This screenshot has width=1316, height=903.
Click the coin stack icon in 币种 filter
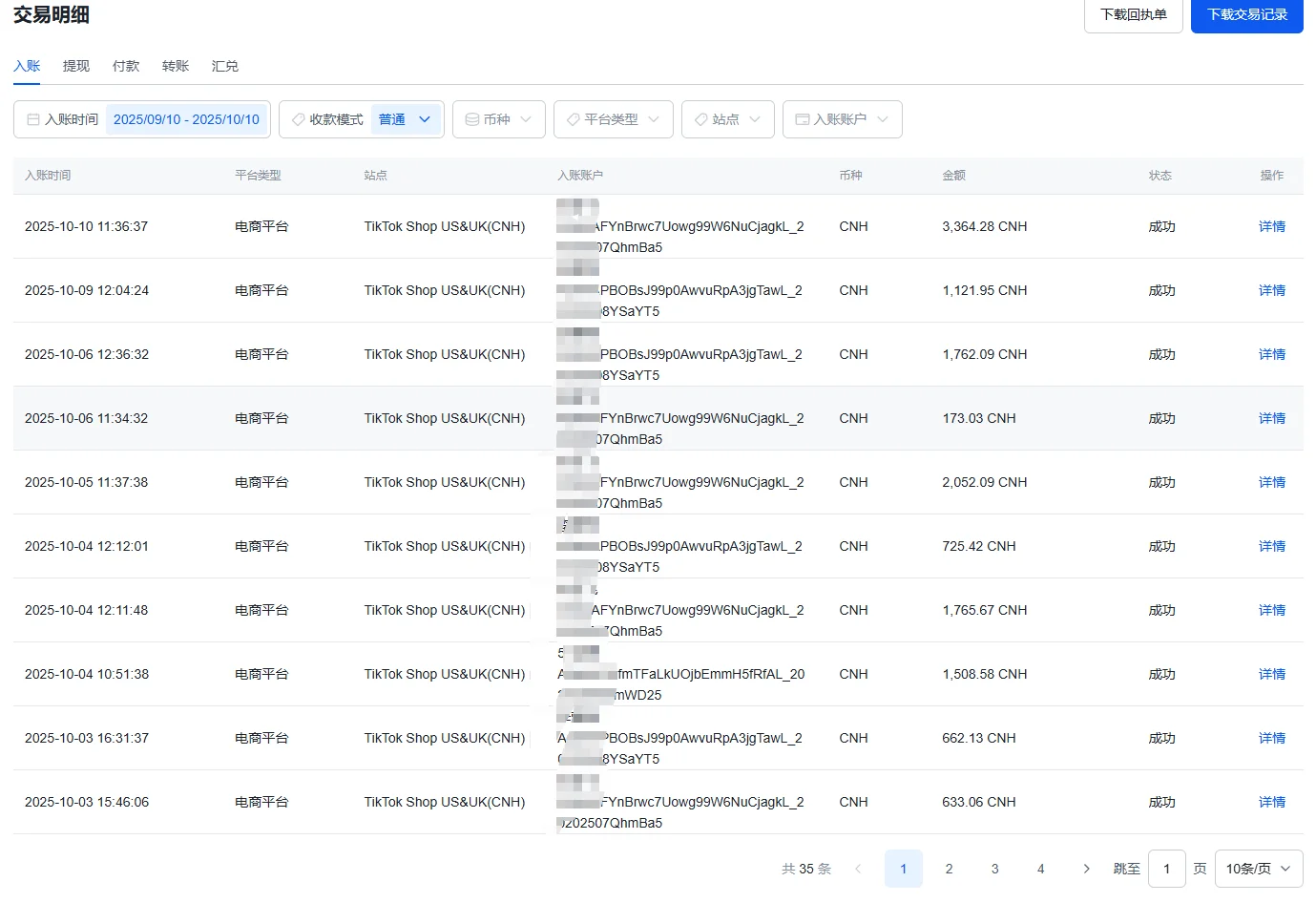tap(472, 119)
